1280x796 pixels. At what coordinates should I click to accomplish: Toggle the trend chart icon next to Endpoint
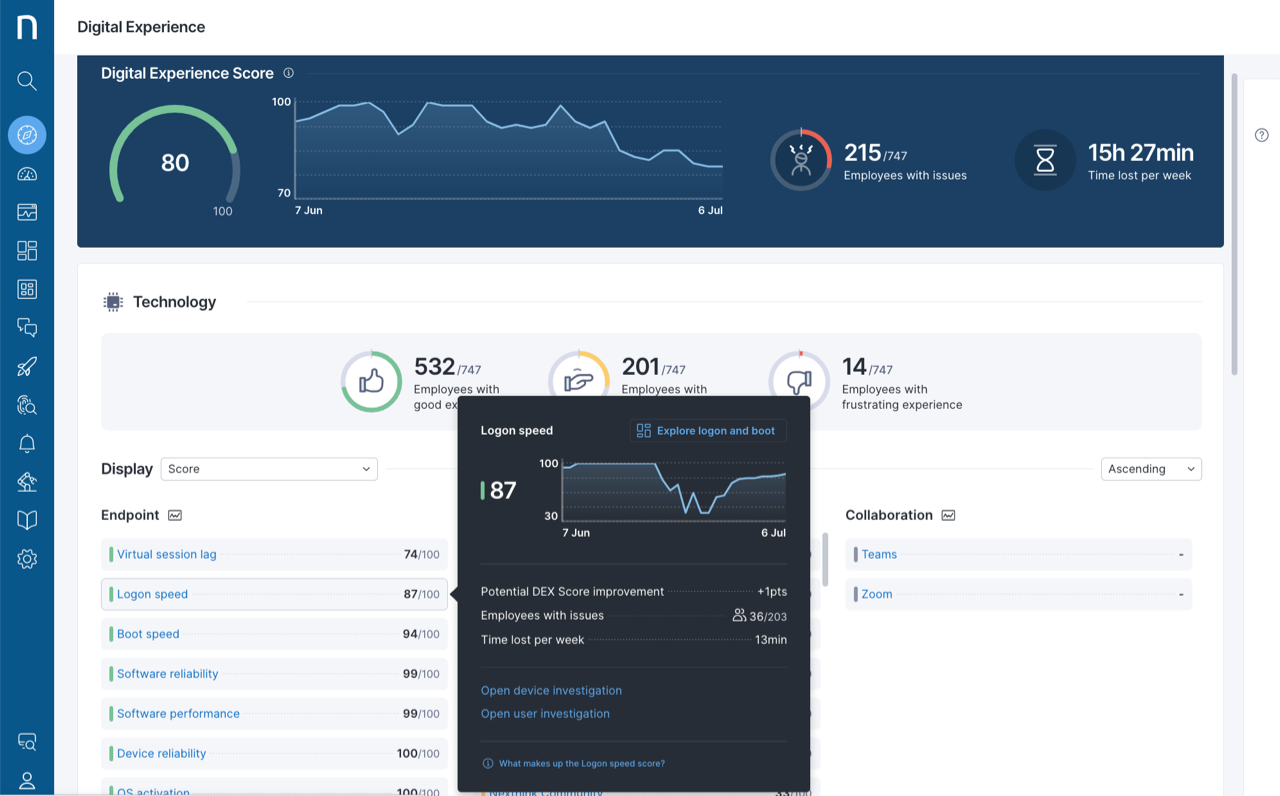175,515
